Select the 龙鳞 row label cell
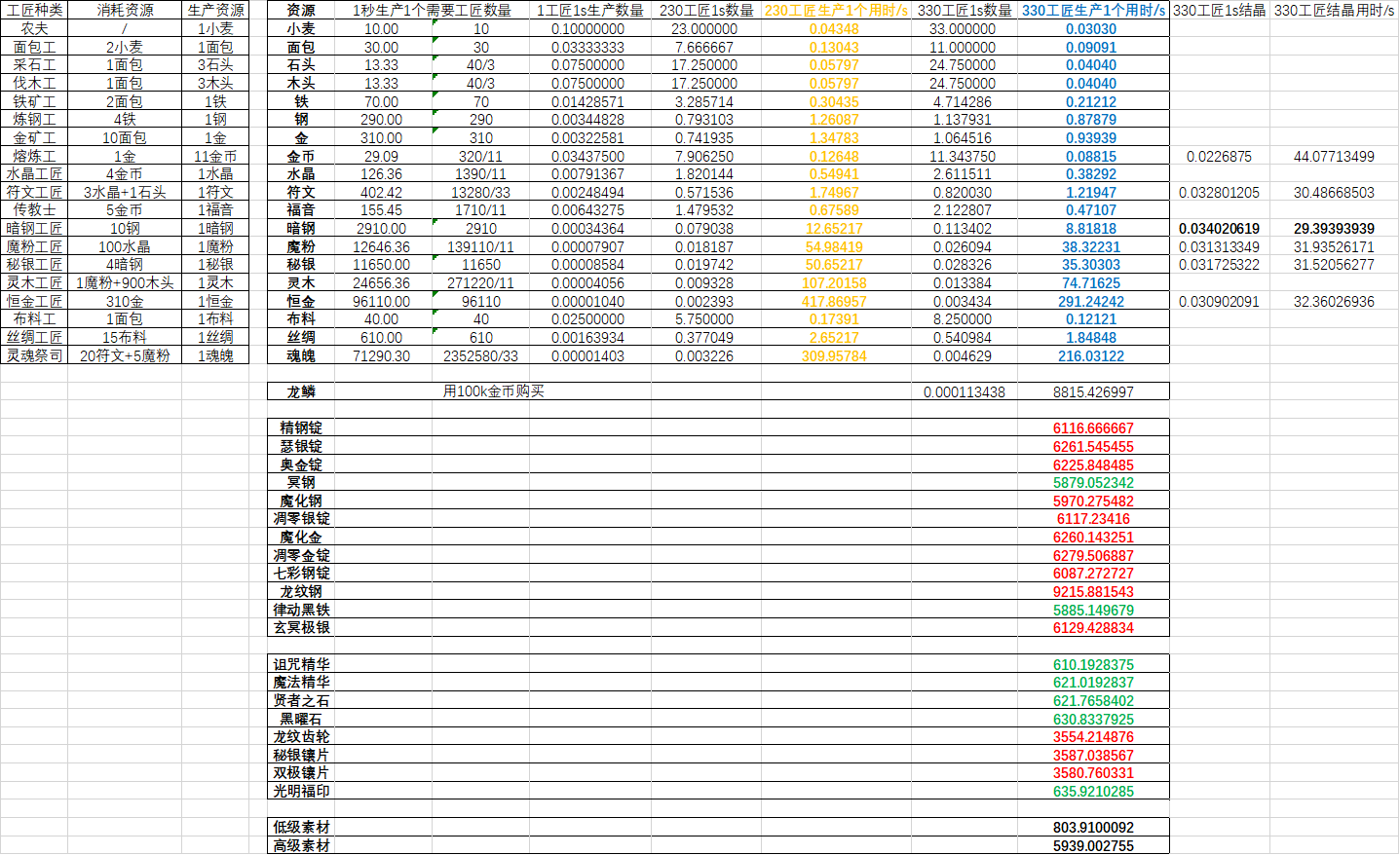This screenshot has height=855, width=1400. tap(301, 391)
